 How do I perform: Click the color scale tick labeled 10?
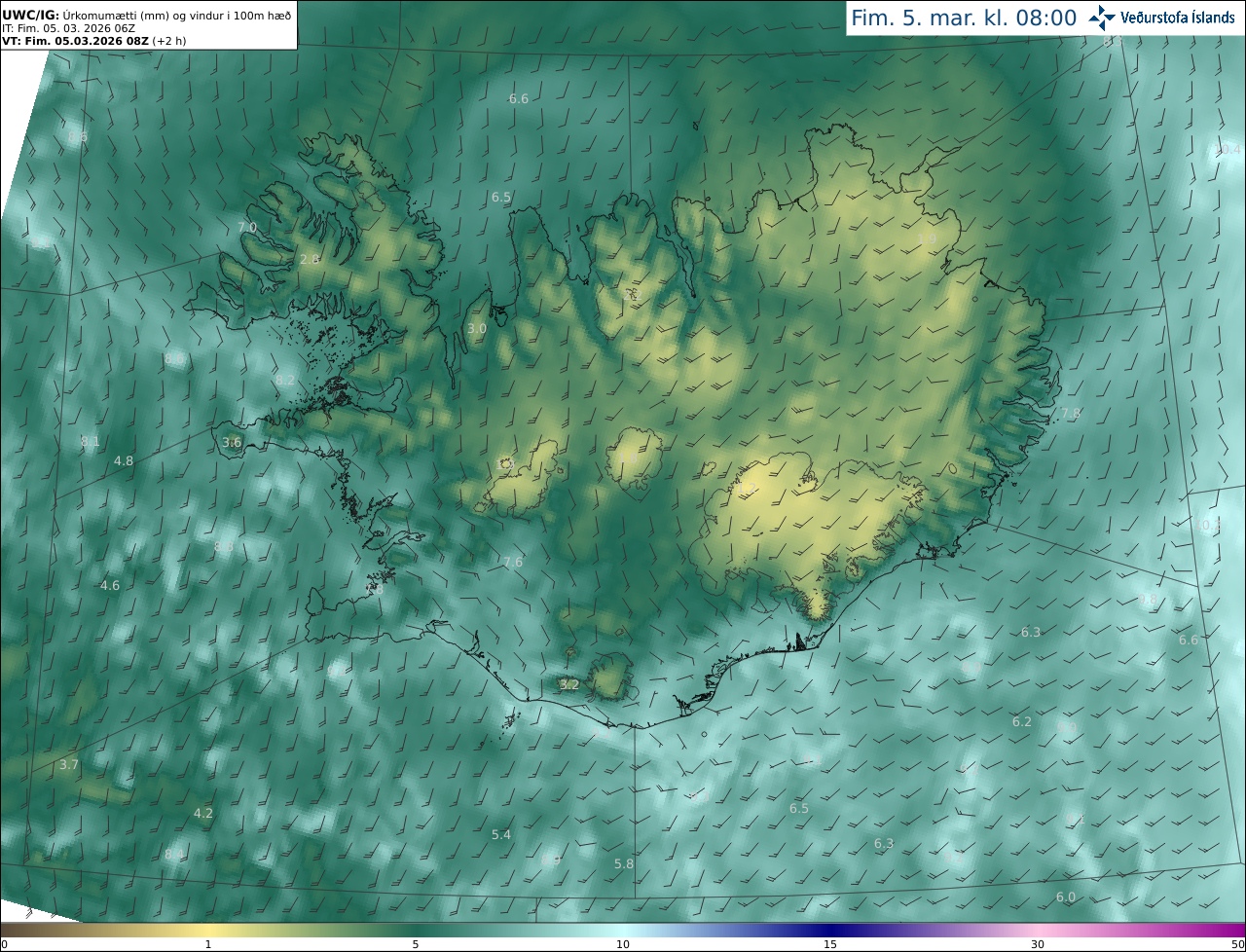pos(623,944)
